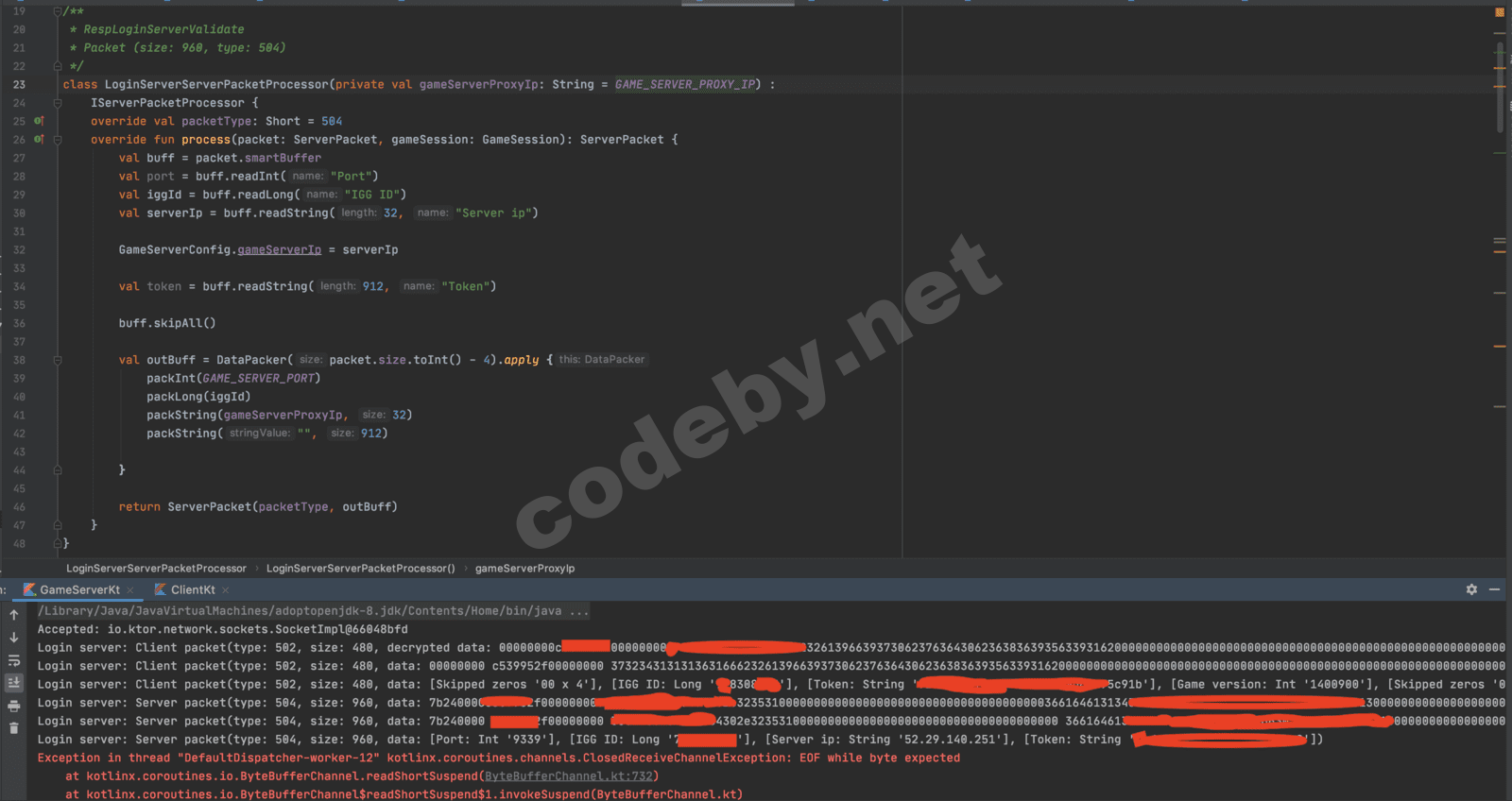Click the IServerPacketProcessor interface name
Image resolution: width=1512 pixels, height=801 pixels.
167,103
